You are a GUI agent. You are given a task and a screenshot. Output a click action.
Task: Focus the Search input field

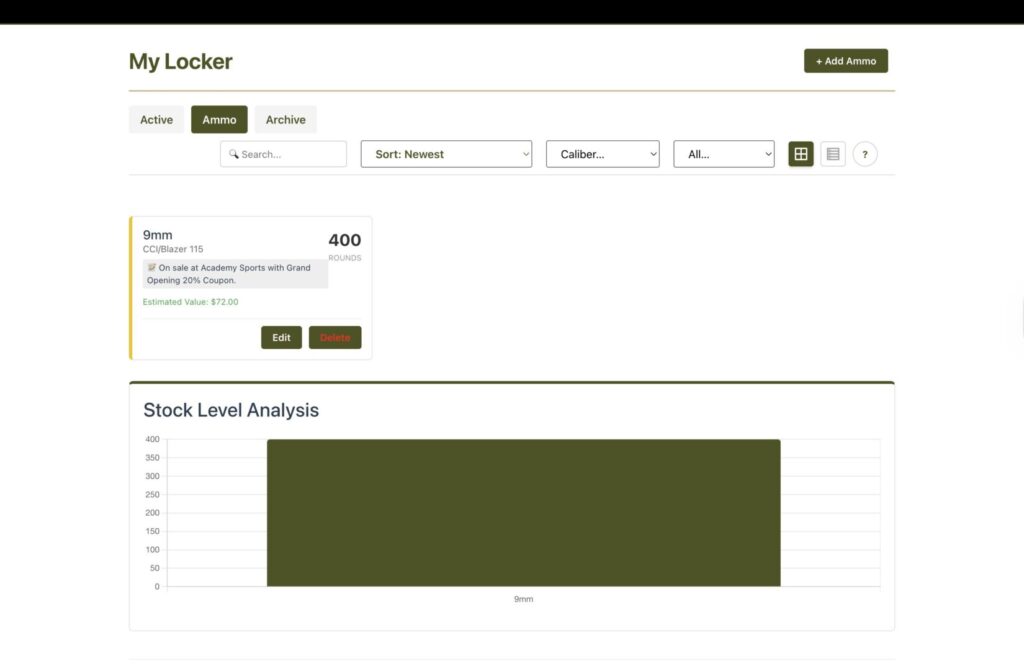(x=283, y=154)
